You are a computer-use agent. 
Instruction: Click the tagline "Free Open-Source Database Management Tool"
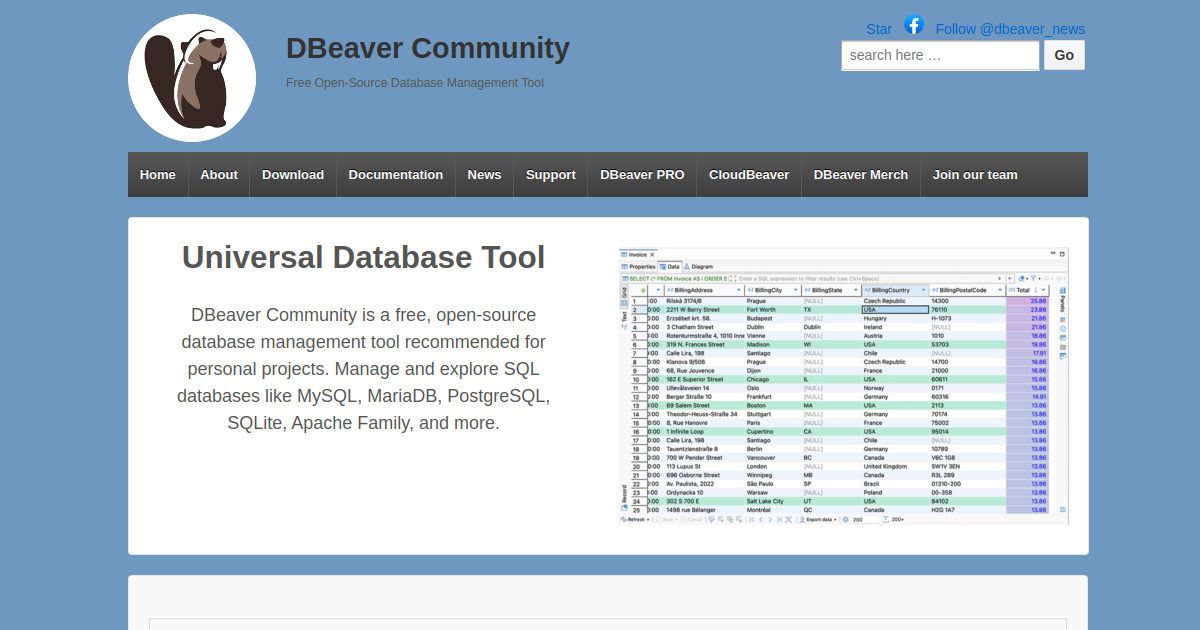pos(415,83)
